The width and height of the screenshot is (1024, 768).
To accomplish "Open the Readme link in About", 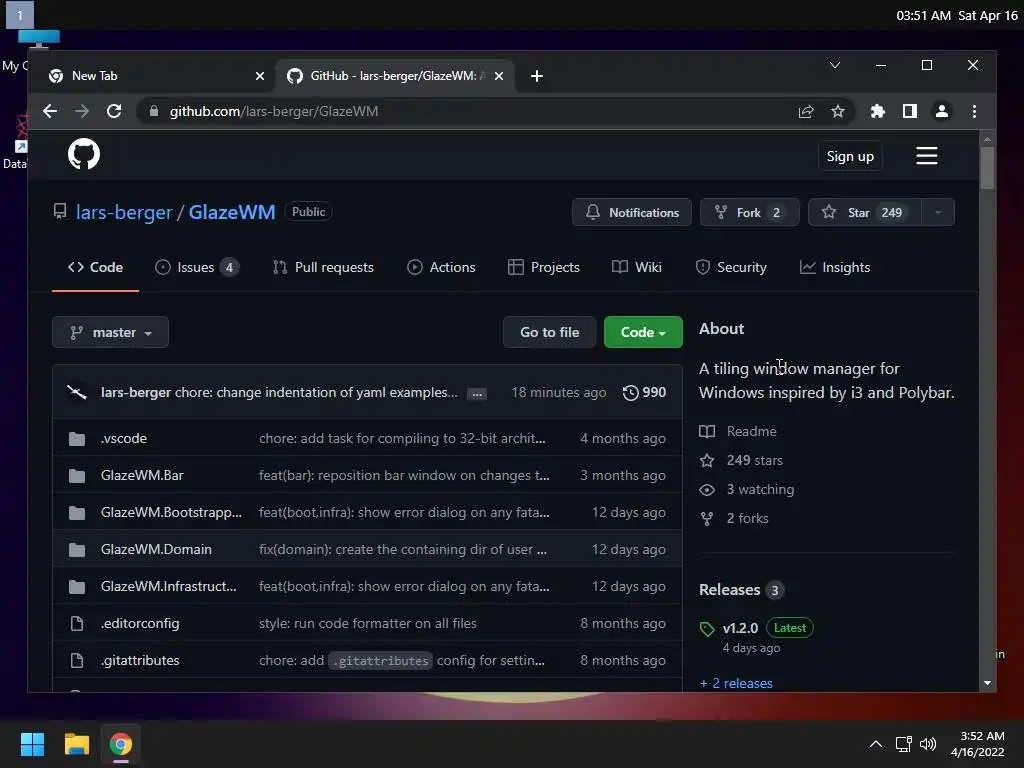I will point(738,432).
